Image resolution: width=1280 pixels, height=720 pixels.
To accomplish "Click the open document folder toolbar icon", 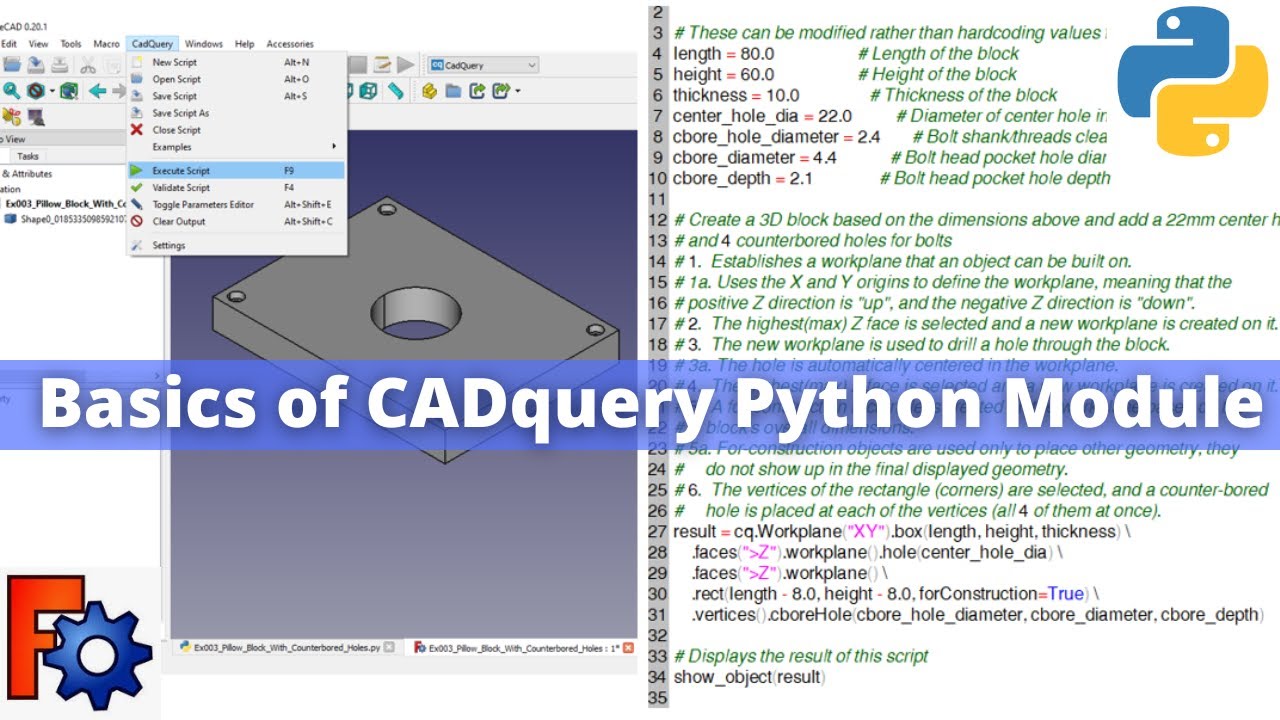I will (13, 65).
